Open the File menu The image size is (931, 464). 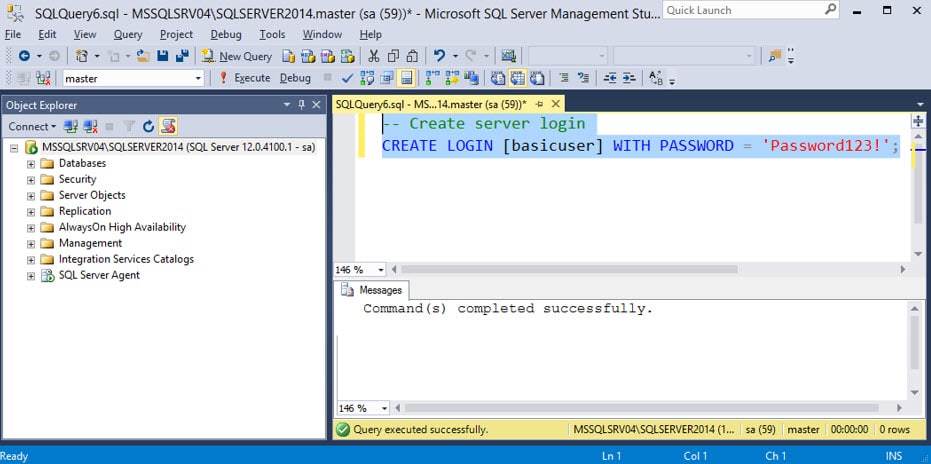point(13,34)
